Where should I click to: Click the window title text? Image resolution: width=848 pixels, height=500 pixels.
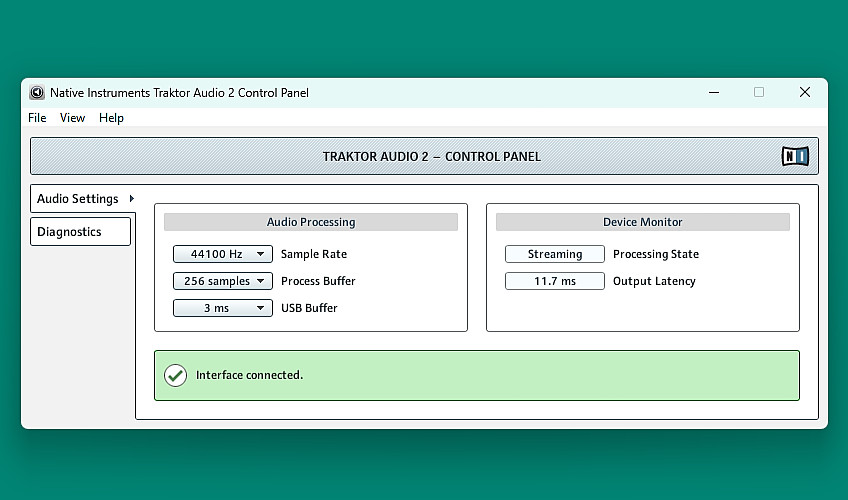coord(180,93)
